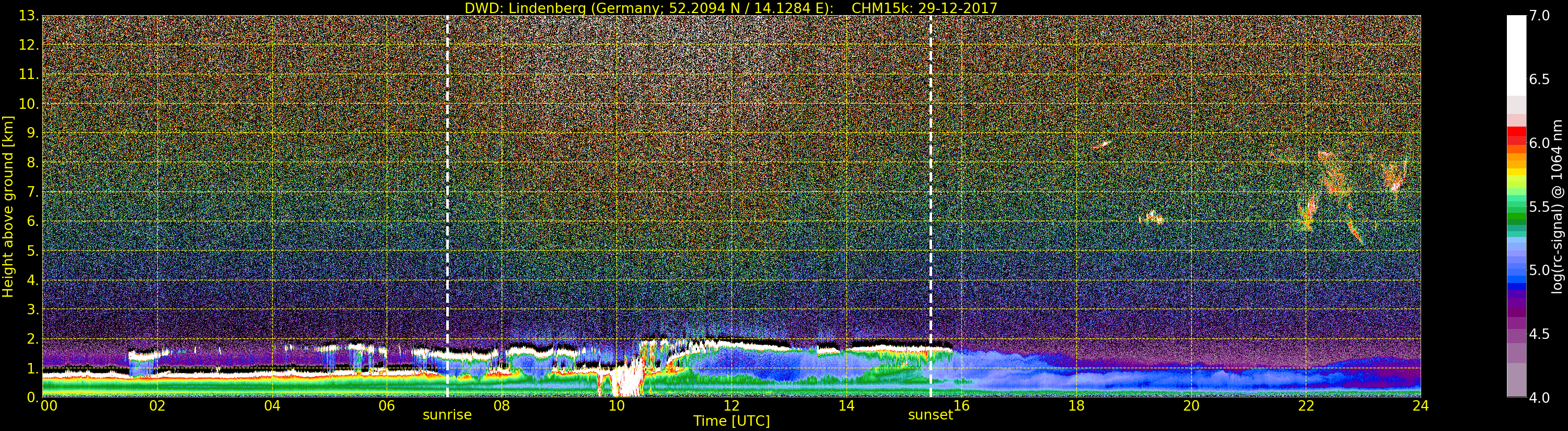Click the sunset label below the time axis

[930, 415]
